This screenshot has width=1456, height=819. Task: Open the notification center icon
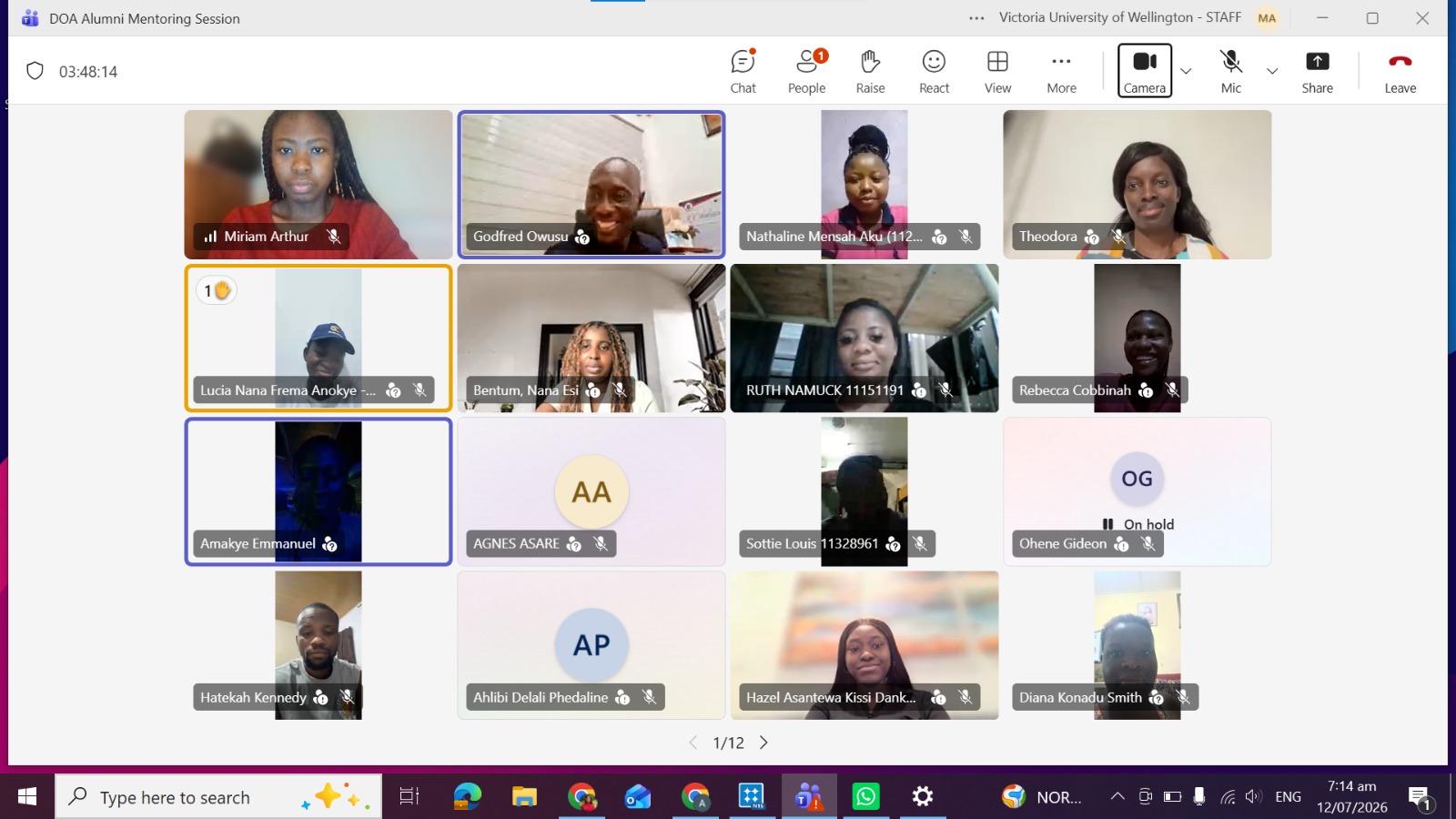(1420, 798)
